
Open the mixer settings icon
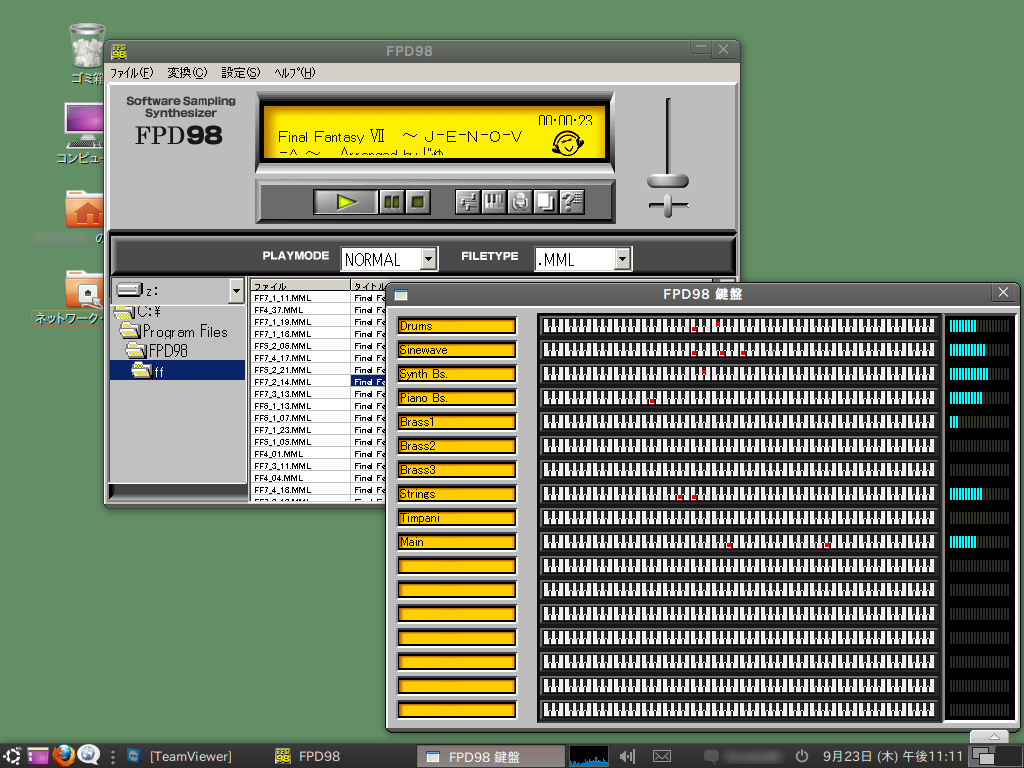[x=468, y=202]
